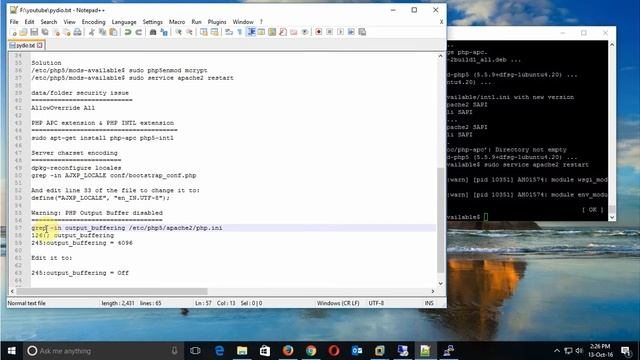
Task: Click the Synchronize Vertical Scrolling icon
Action: 204,32
